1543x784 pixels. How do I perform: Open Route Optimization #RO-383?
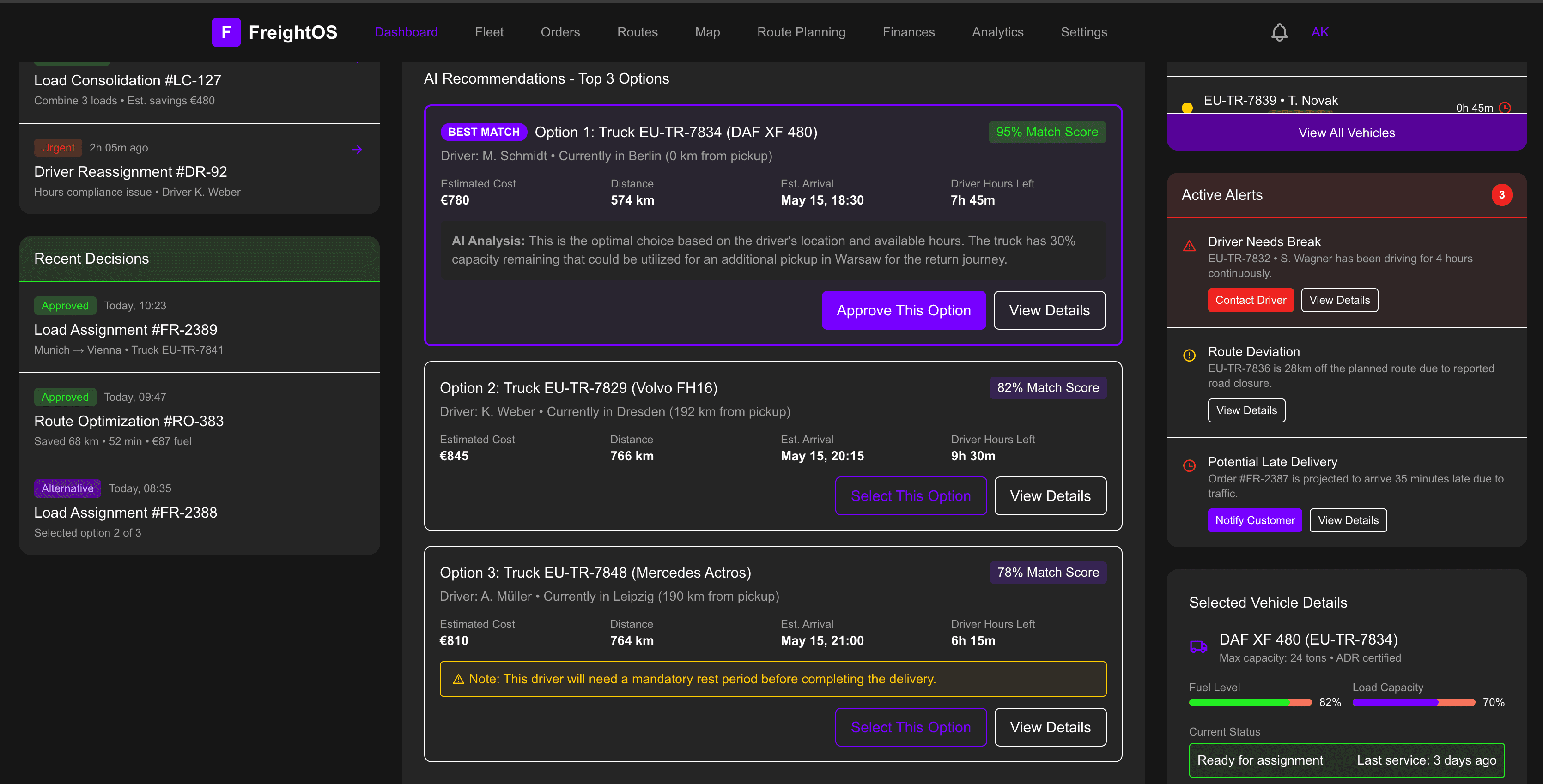129,422
